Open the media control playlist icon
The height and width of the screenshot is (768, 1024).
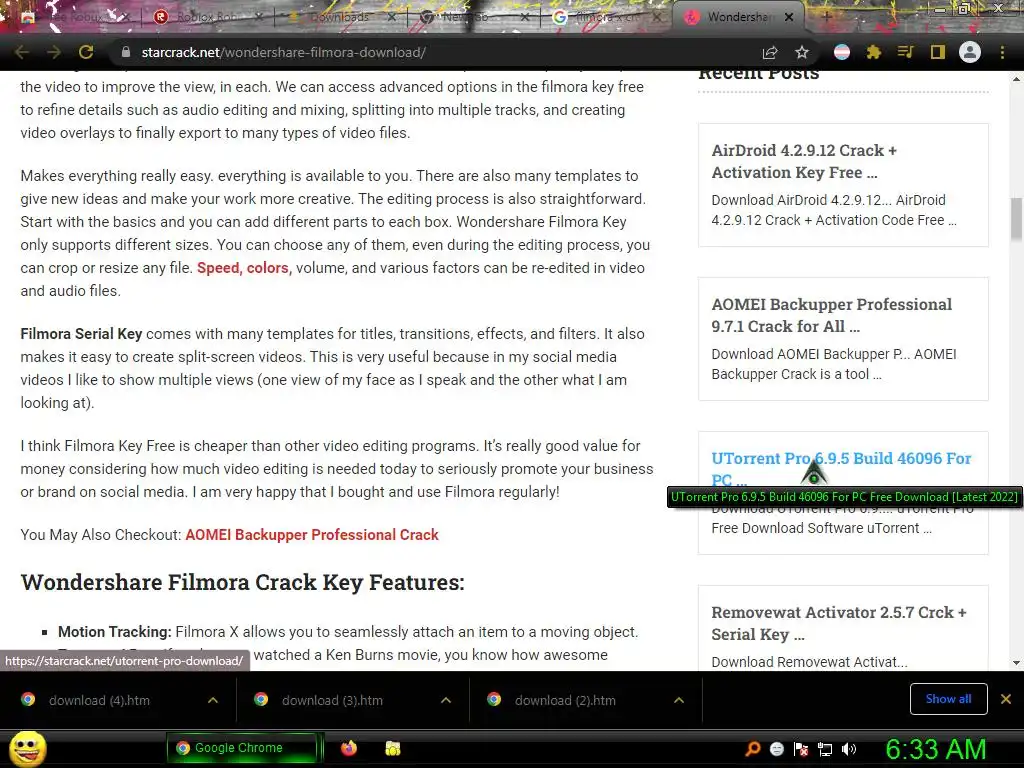click(x=906, y=52)
